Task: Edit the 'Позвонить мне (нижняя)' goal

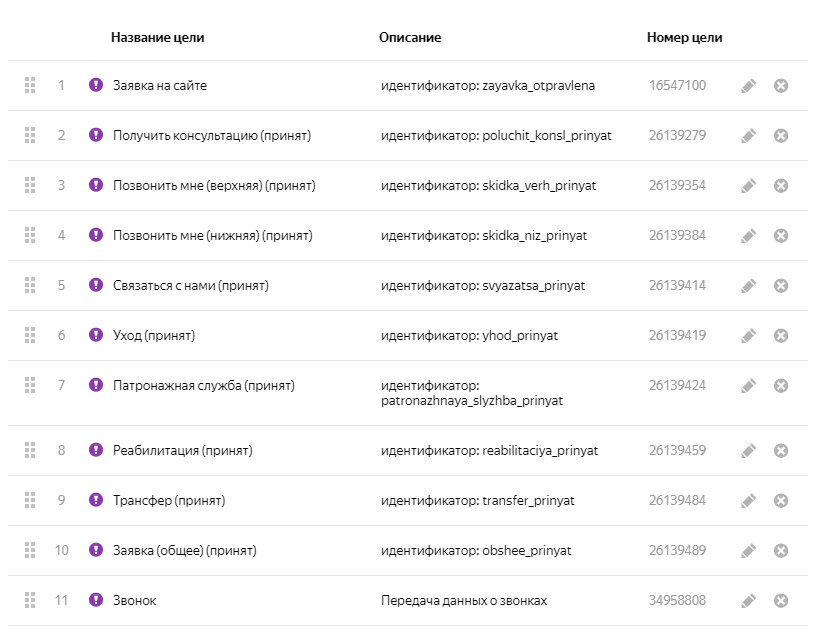Action: [x=748, y=236]
